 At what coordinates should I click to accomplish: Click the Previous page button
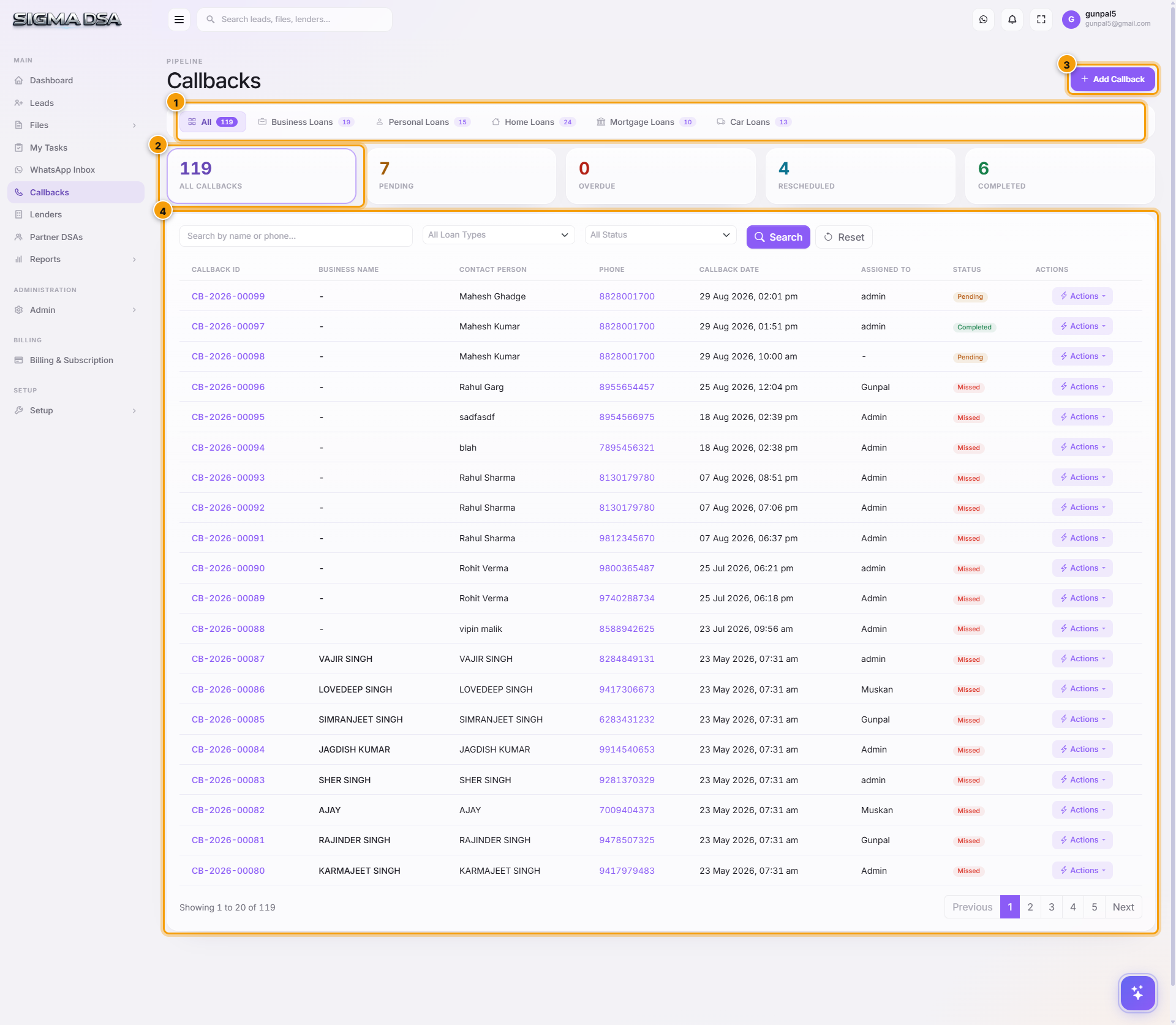[x=972, y=907]
